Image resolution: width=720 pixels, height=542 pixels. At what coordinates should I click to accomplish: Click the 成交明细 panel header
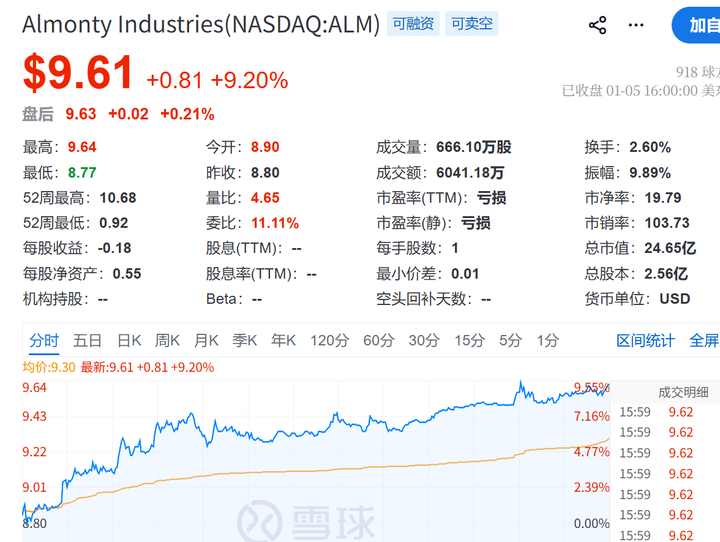683,392
